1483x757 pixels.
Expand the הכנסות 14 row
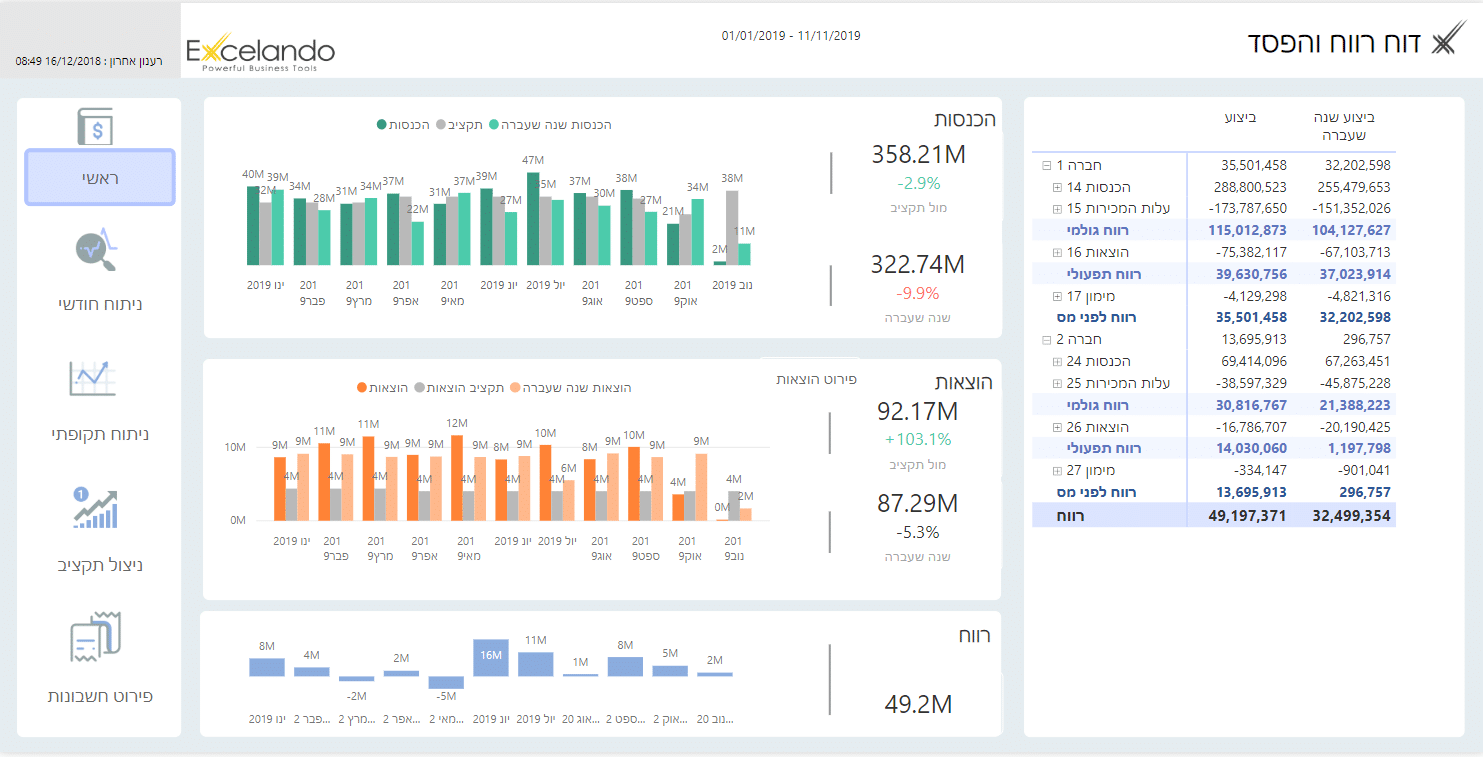click(x=1057, y=187)
